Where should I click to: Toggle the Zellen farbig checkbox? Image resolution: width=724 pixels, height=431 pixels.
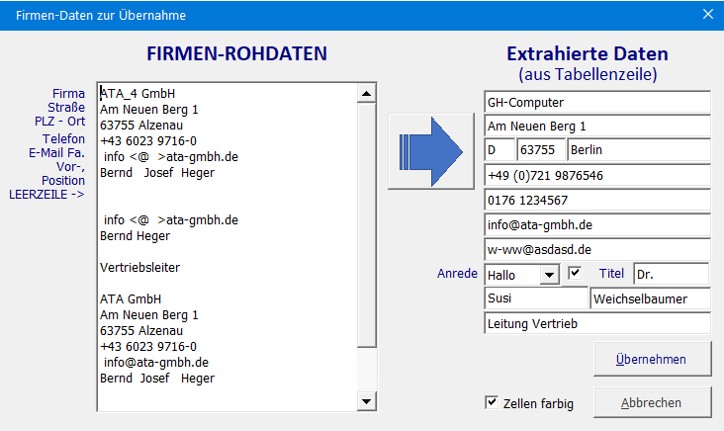[x=492, y=402]
